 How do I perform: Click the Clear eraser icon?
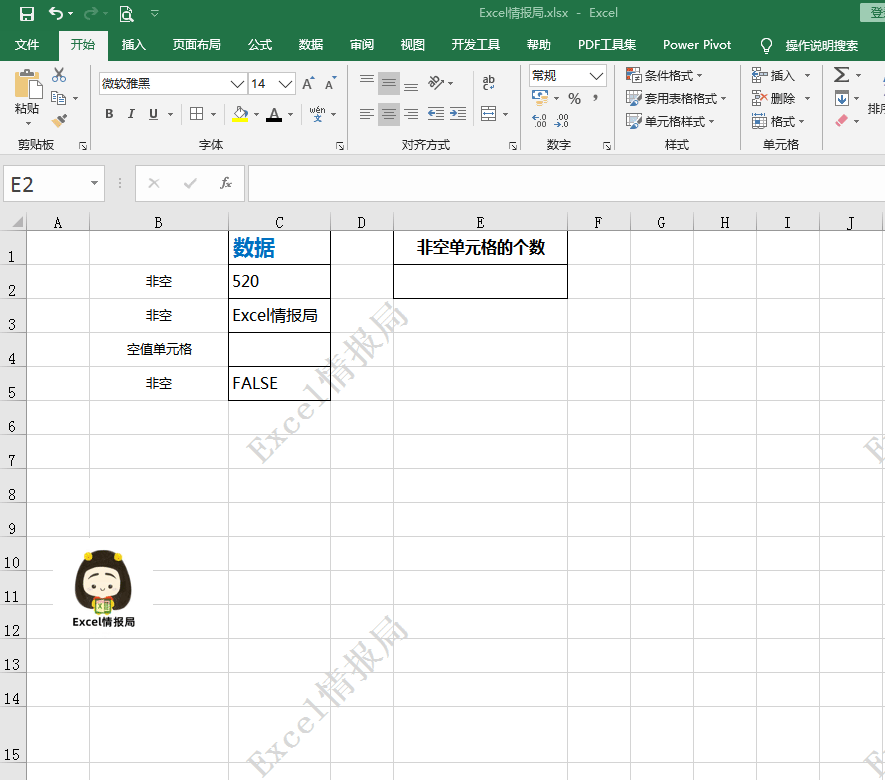pos(842,120)
